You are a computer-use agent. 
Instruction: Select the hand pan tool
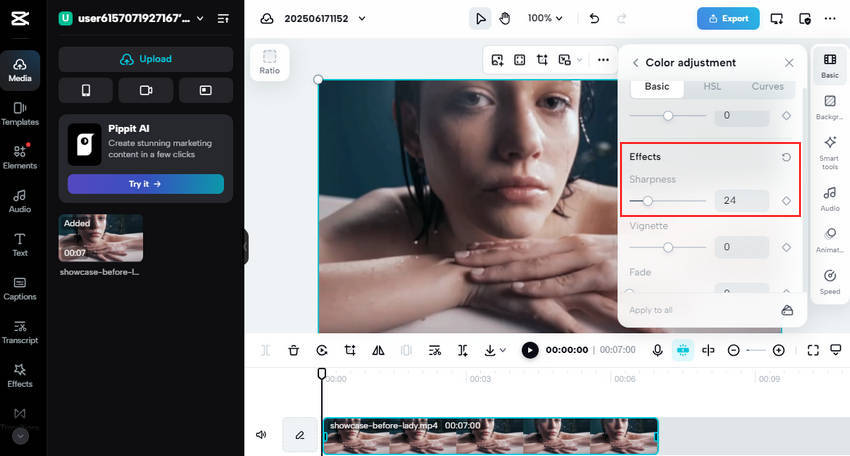pyautogui.click(x=505, y=18)
